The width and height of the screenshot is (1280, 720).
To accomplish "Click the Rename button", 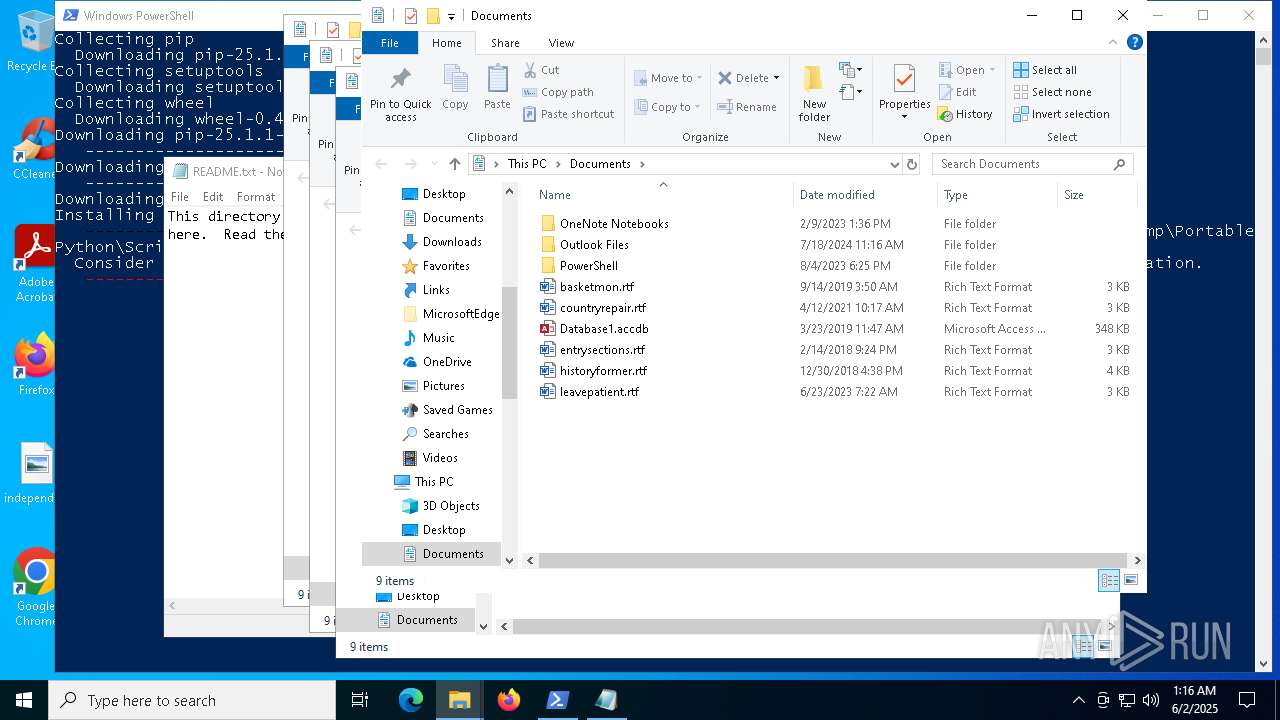I will click(x=747, y=107).
